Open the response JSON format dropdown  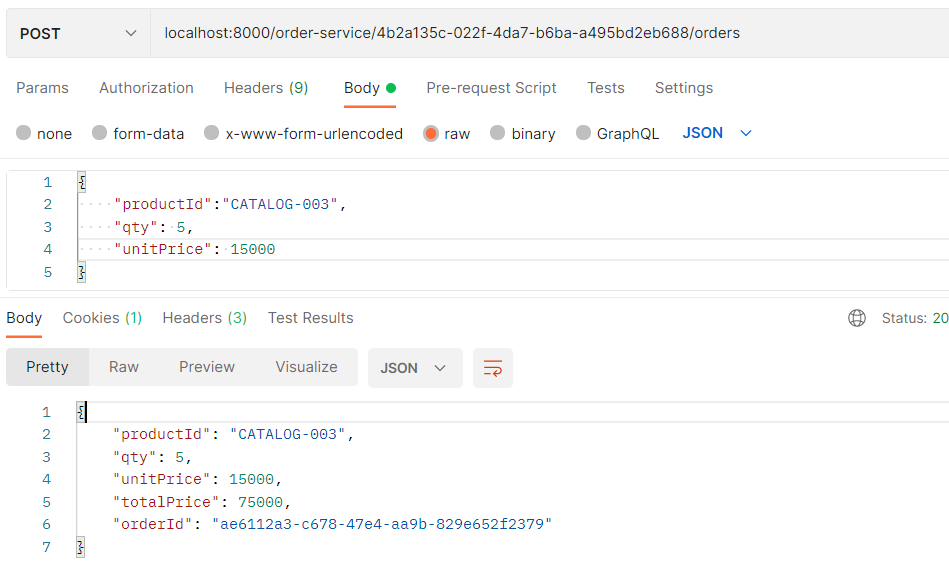(x=415, y=368)
